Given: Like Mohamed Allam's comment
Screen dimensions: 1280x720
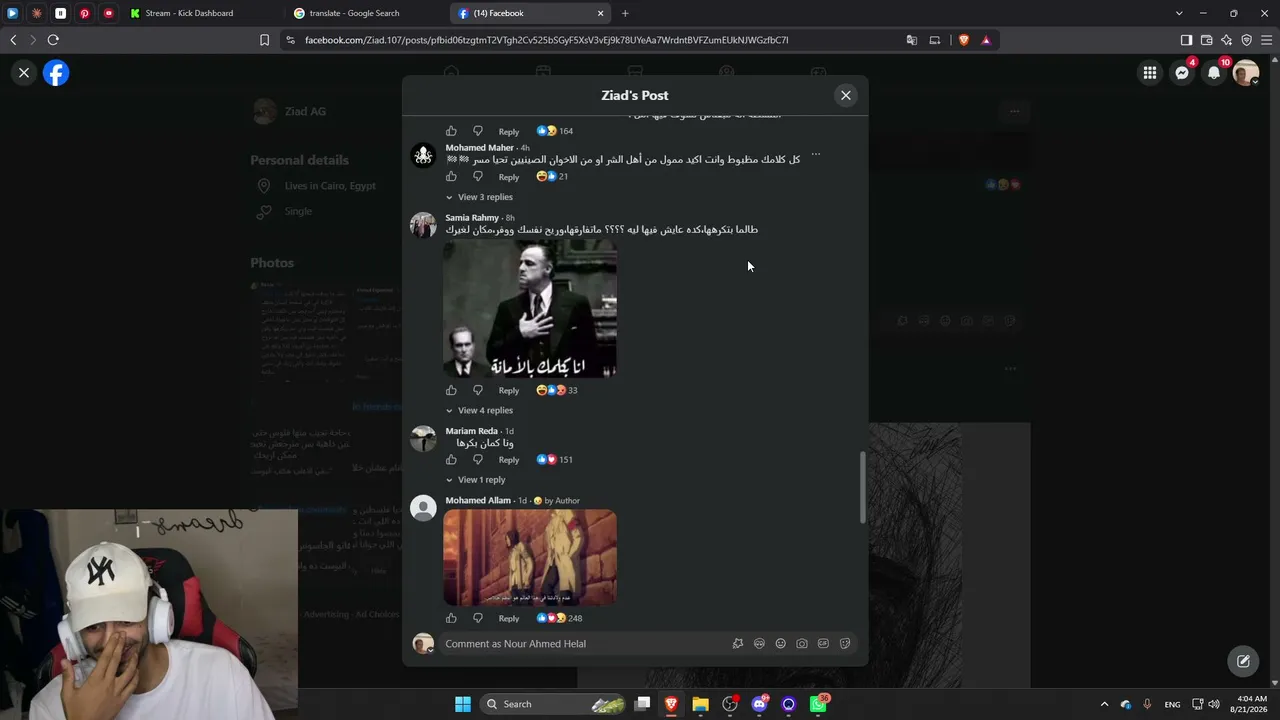Looking at the screenshot, I should coord(451,618).
